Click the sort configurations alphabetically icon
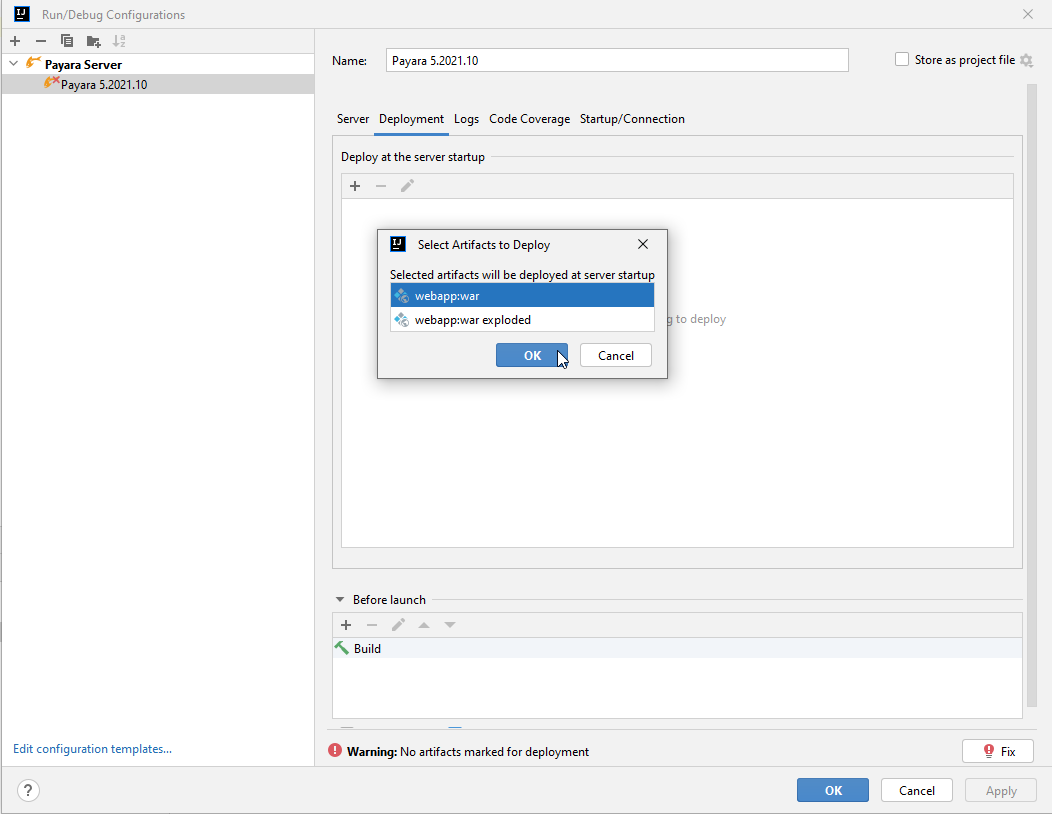 [x=119, y=41]
